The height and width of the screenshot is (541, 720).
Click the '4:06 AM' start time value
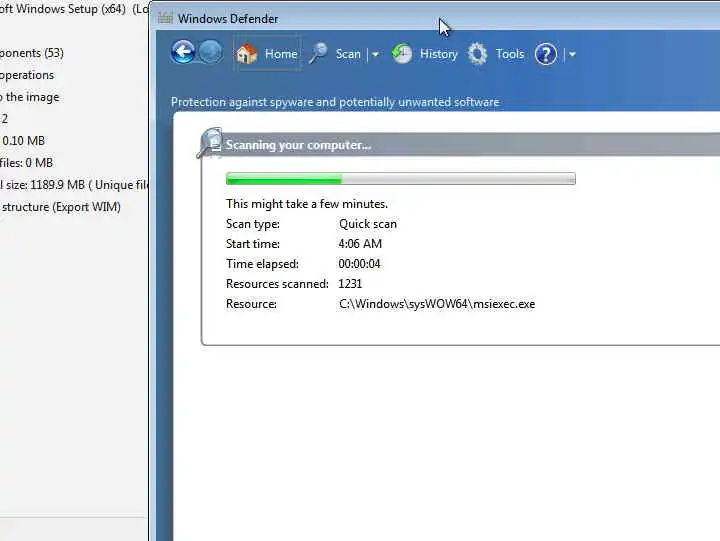(360, 243)
